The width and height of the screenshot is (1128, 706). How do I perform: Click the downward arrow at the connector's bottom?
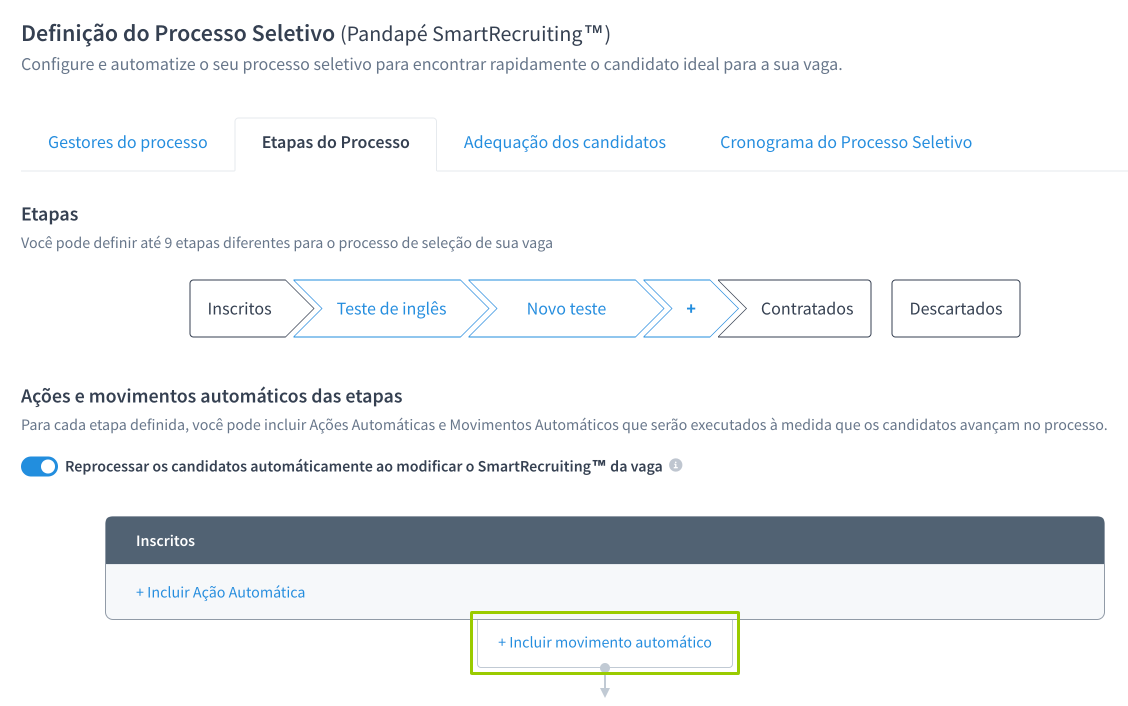click(x=604, y=689)
